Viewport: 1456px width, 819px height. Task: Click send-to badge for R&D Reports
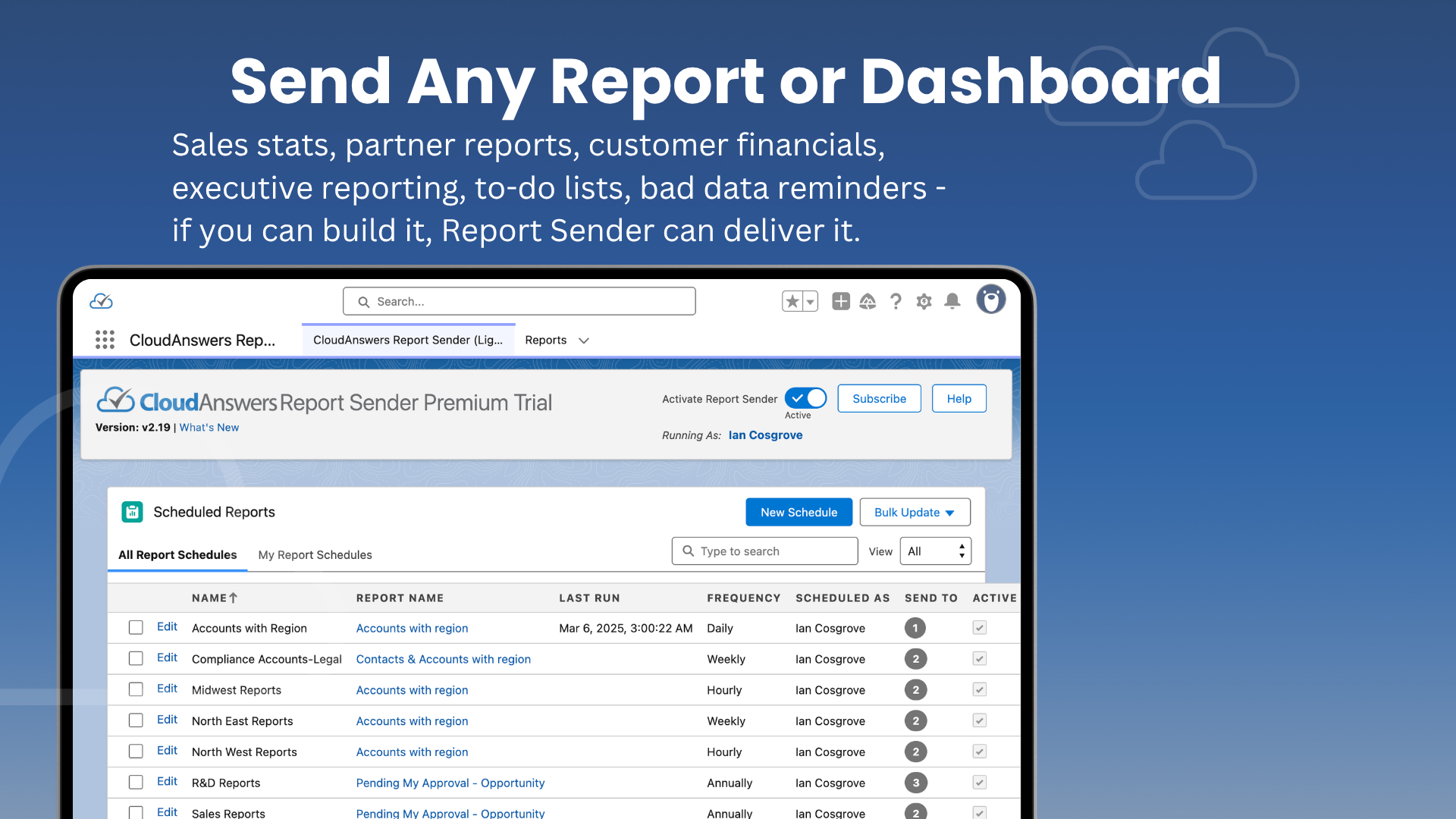pos(915,783)
